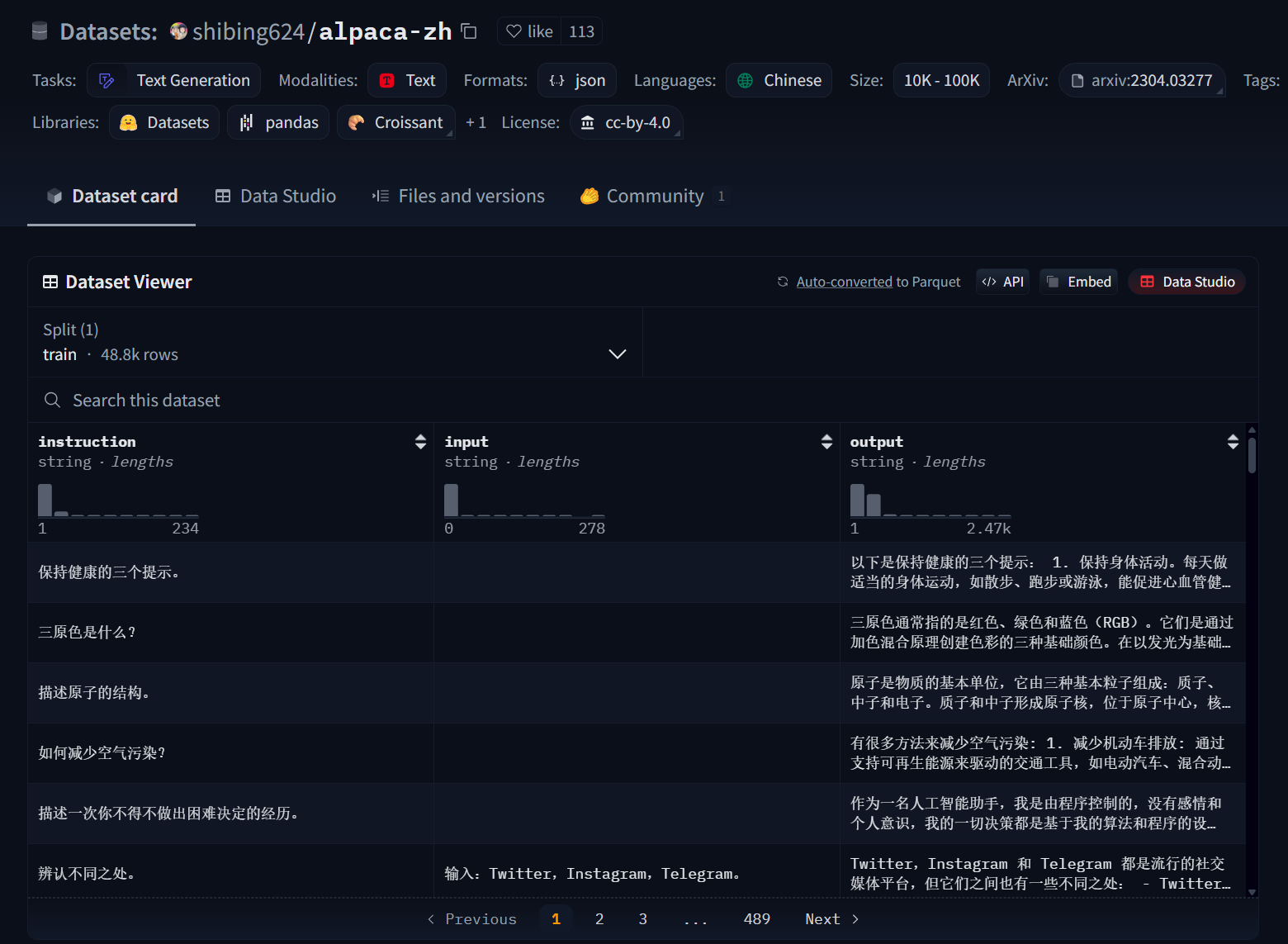The height and width of the screenshot is (944, 1288).
Task: Copy dataset name with the copy icon
Action: [469, 31]
